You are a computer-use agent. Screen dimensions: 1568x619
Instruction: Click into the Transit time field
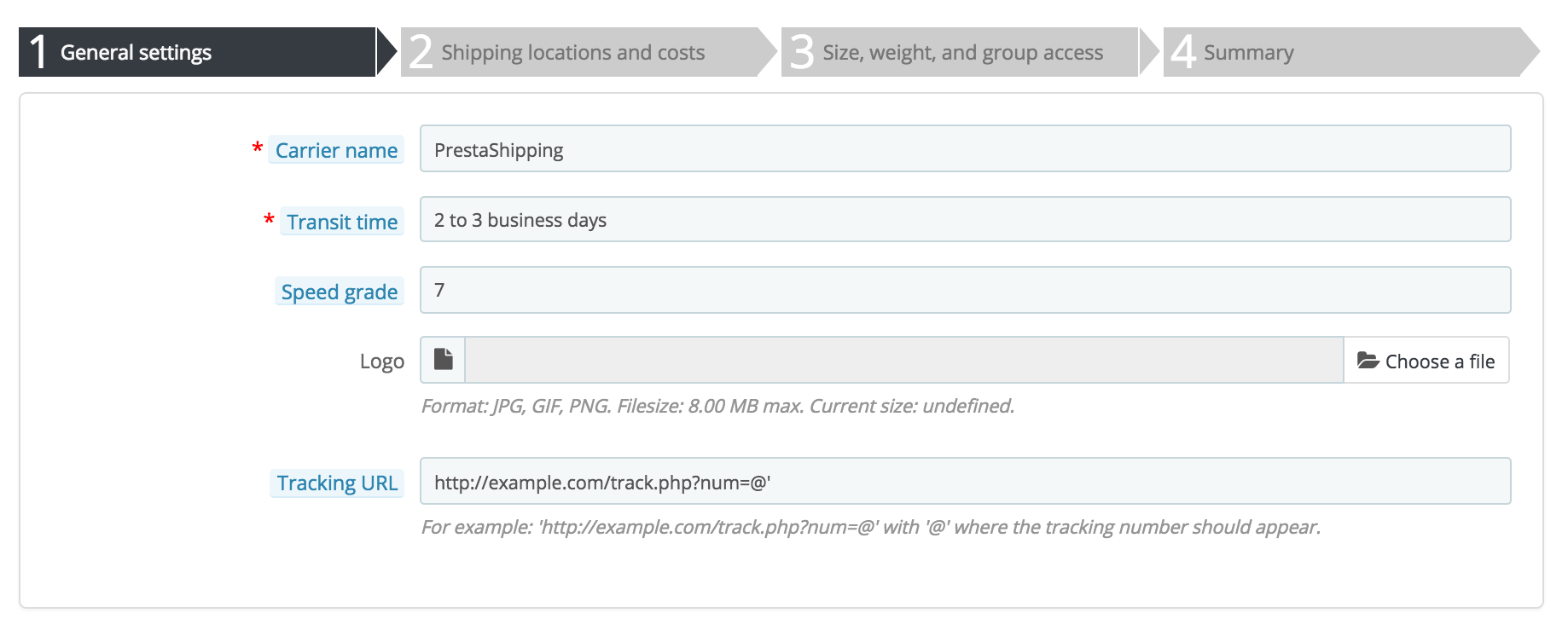coord(965,220)
